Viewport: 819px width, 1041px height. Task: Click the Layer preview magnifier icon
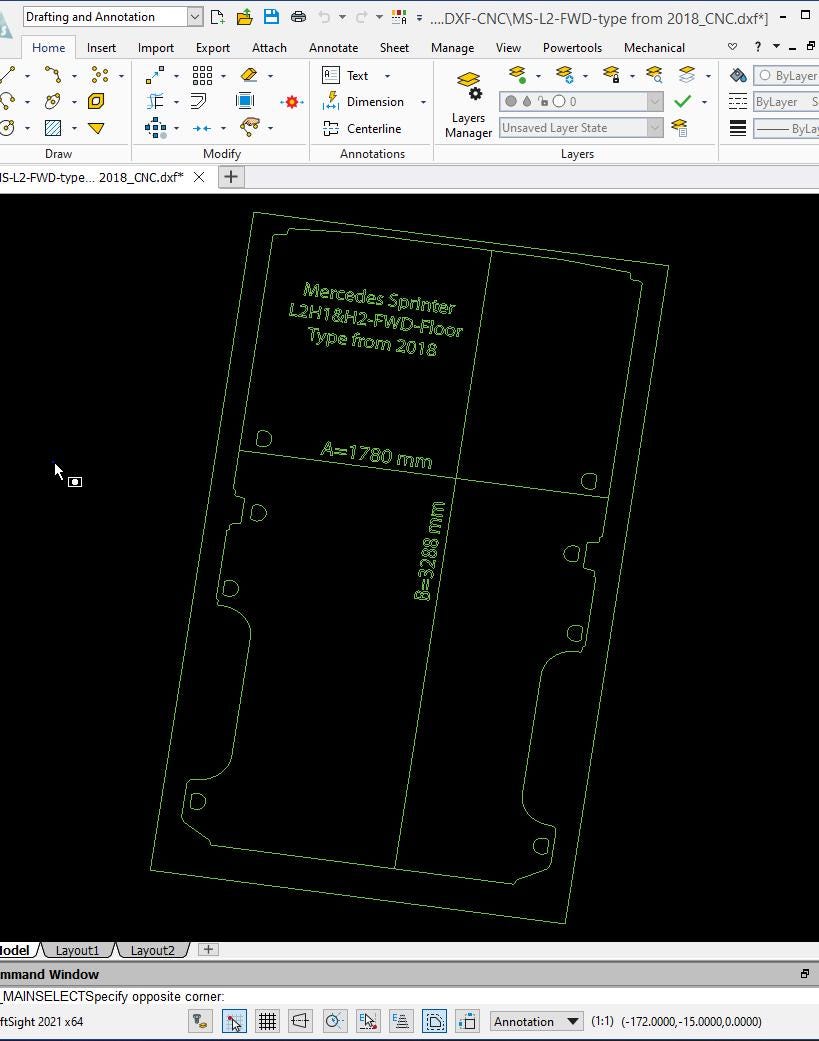pyautogui.click(x=654, y=74)
